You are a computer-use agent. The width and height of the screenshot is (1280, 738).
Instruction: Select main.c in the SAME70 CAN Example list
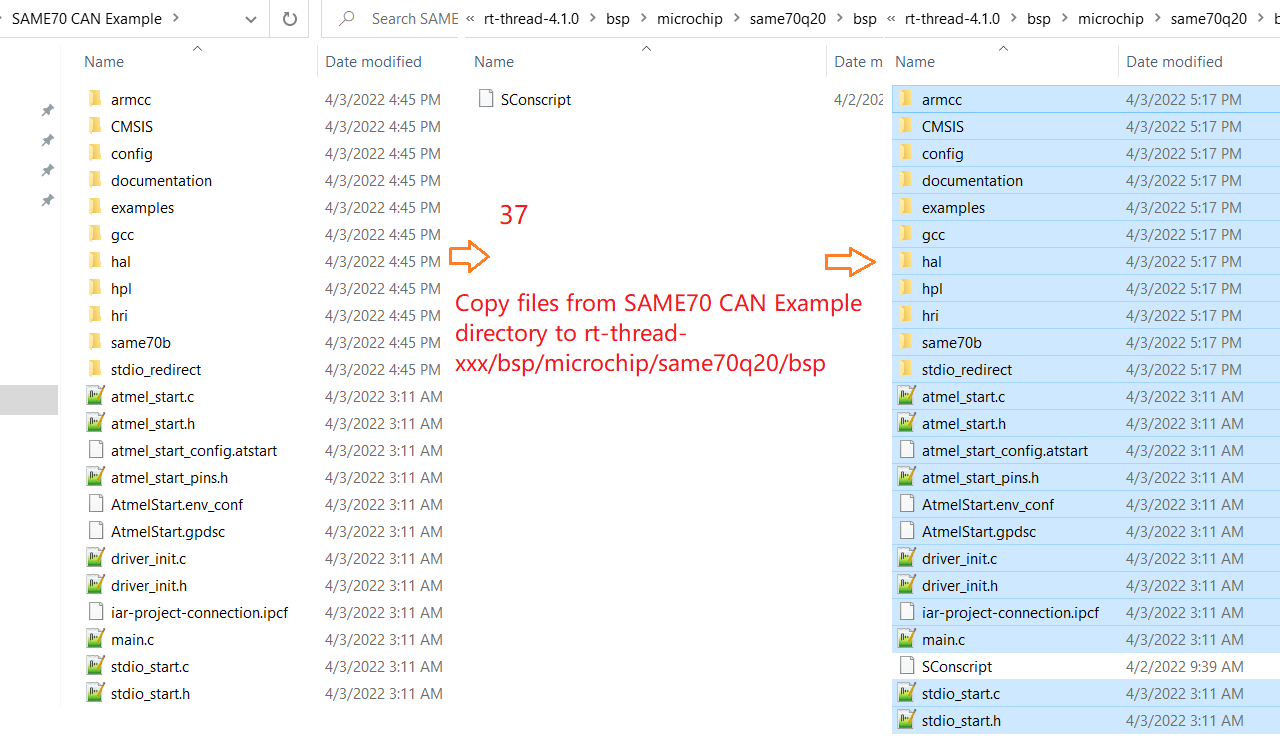click(x=132, y=640)
